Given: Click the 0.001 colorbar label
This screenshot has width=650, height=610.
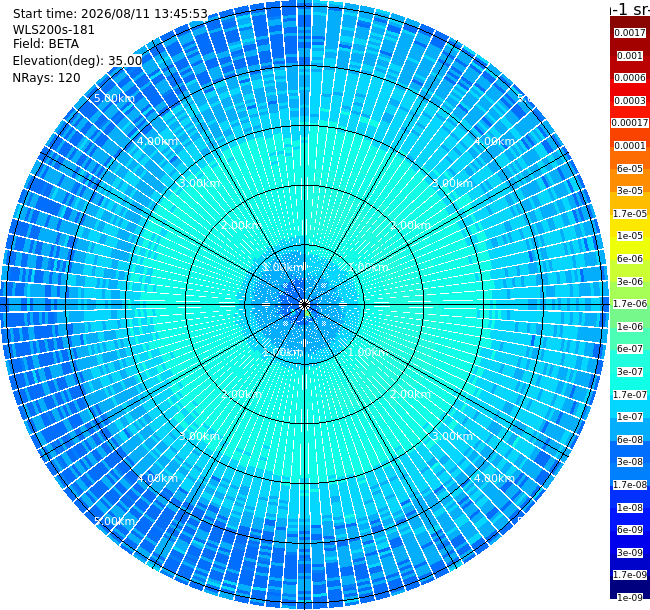Looking at the screenshot, I should click(x=630, y=56).
